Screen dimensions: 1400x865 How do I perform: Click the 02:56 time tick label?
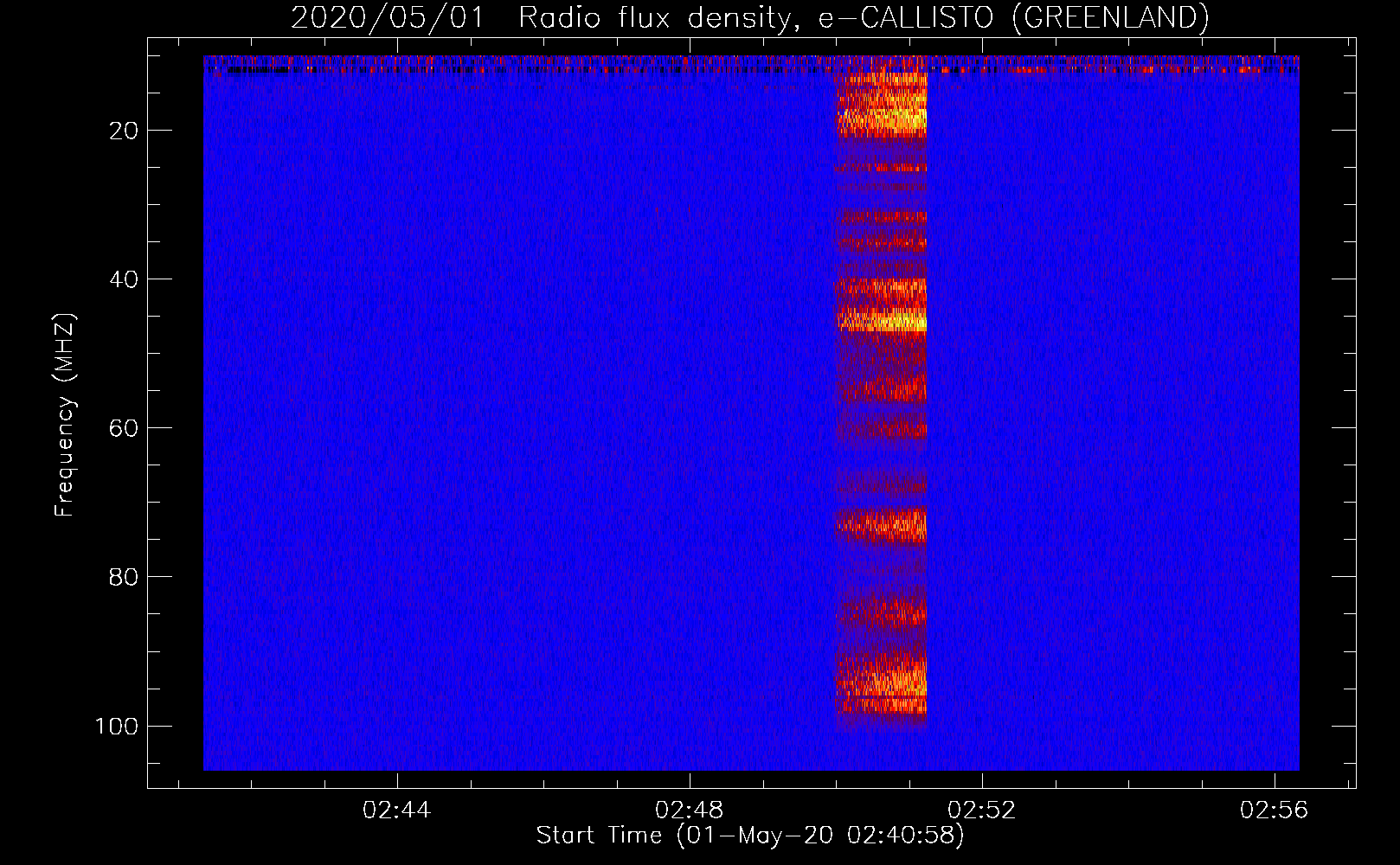point(1274,811)
